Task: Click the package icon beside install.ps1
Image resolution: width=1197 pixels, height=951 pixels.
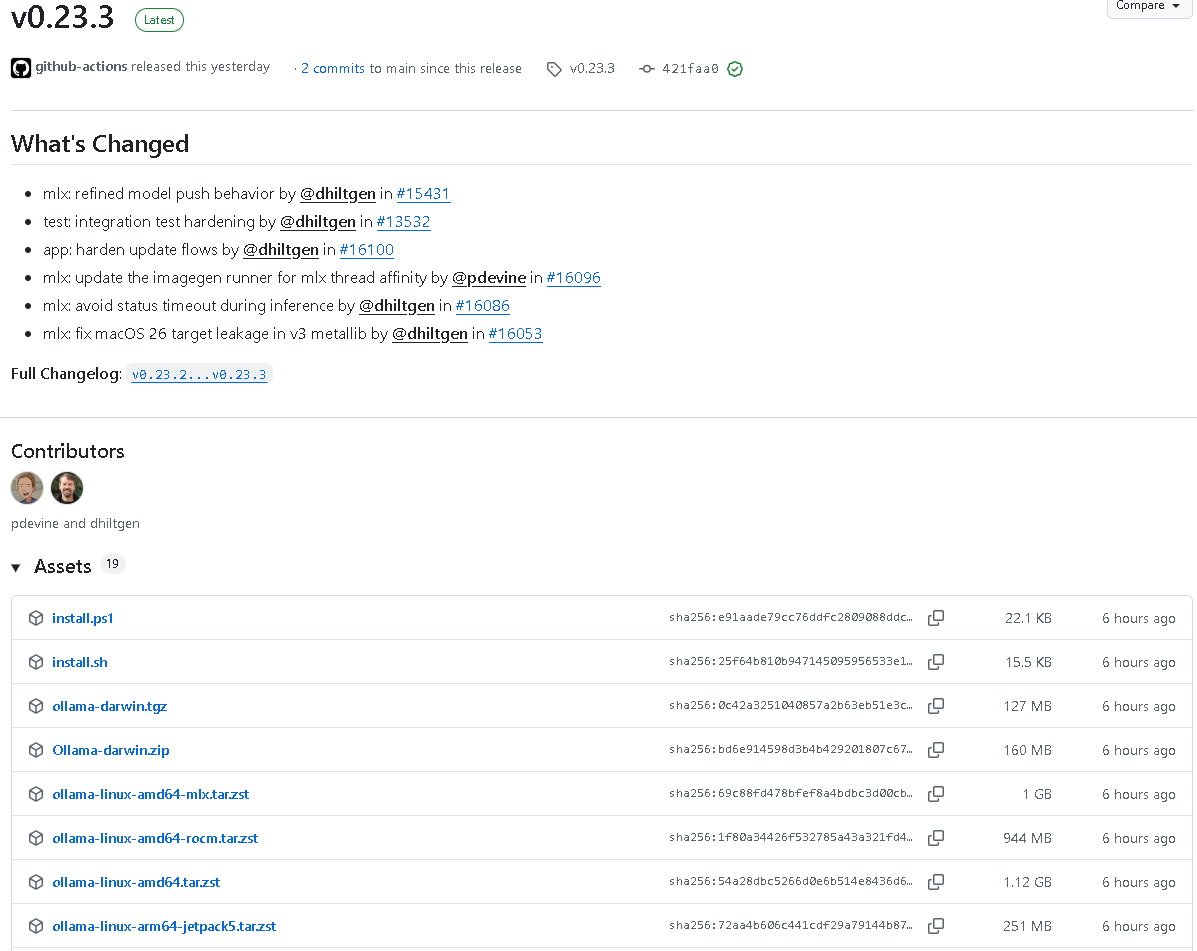Action: (x=36, y=618)
